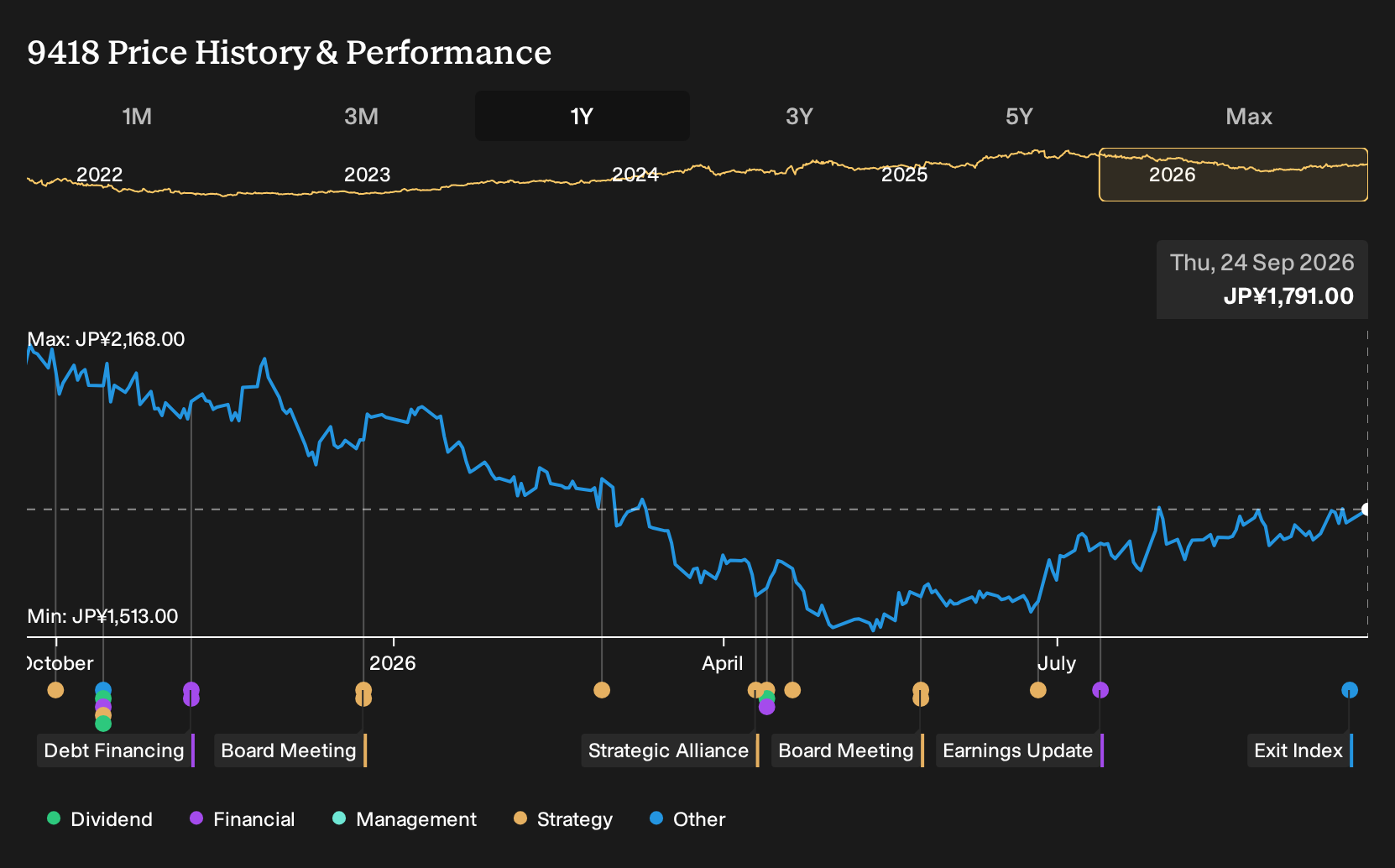Click 2024 in the overview timeline

tap(635, 175)
